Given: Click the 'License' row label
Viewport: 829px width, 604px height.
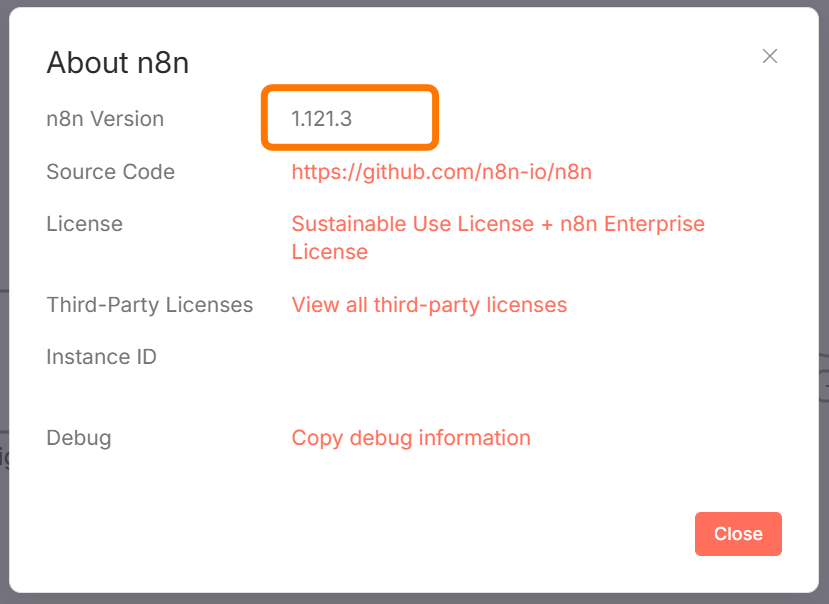Looking at the screenshot, I should [84, 224].
